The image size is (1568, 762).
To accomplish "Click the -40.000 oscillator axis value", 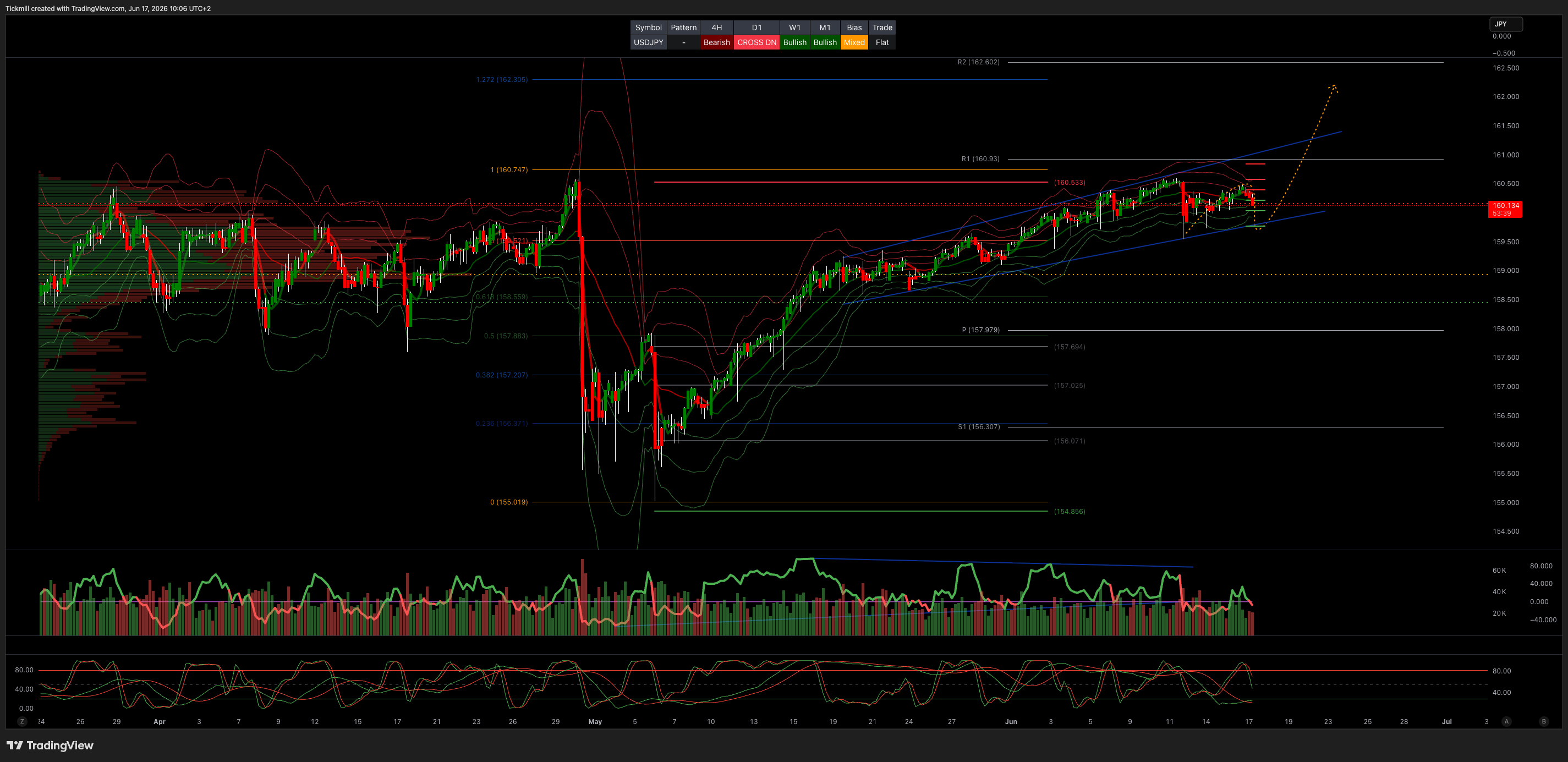I will (1543, 620).
